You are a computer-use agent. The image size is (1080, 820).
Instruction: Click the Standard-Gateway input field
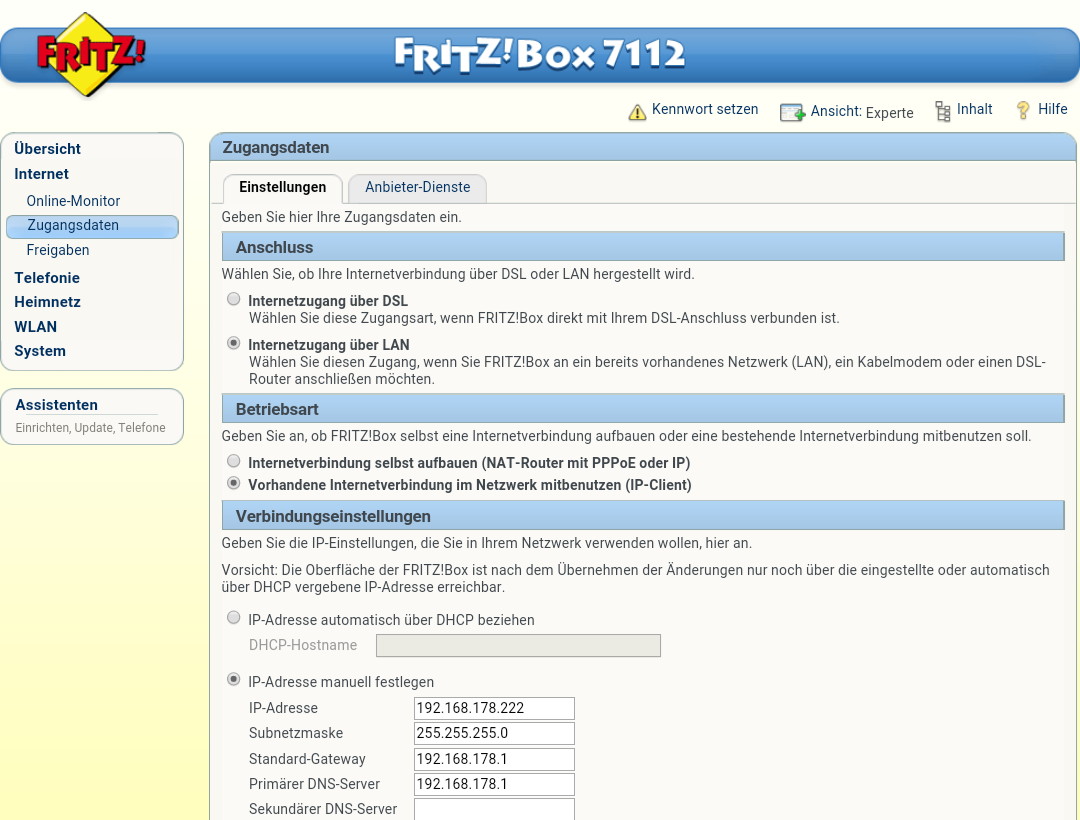pos(494,759)
